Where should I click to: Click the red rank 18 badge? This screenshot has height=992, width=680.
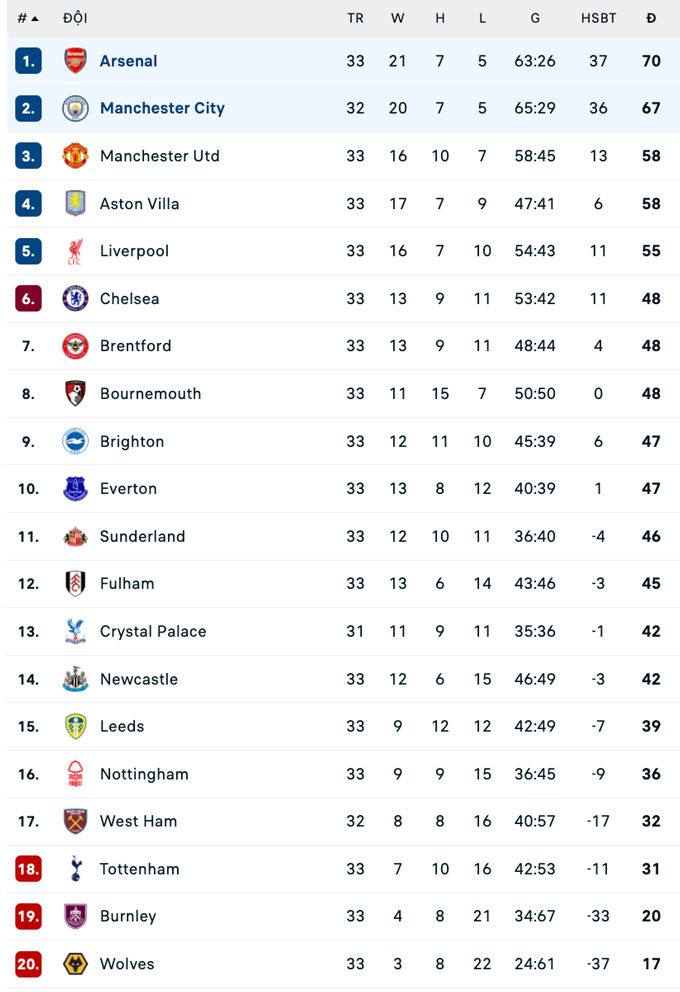pyautogui.click(x=28, y=869)
